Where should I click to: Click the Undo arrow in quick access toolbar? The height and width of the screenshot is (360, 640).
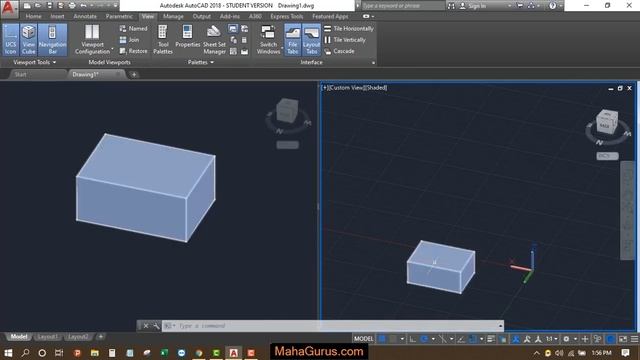click(83, 6)
